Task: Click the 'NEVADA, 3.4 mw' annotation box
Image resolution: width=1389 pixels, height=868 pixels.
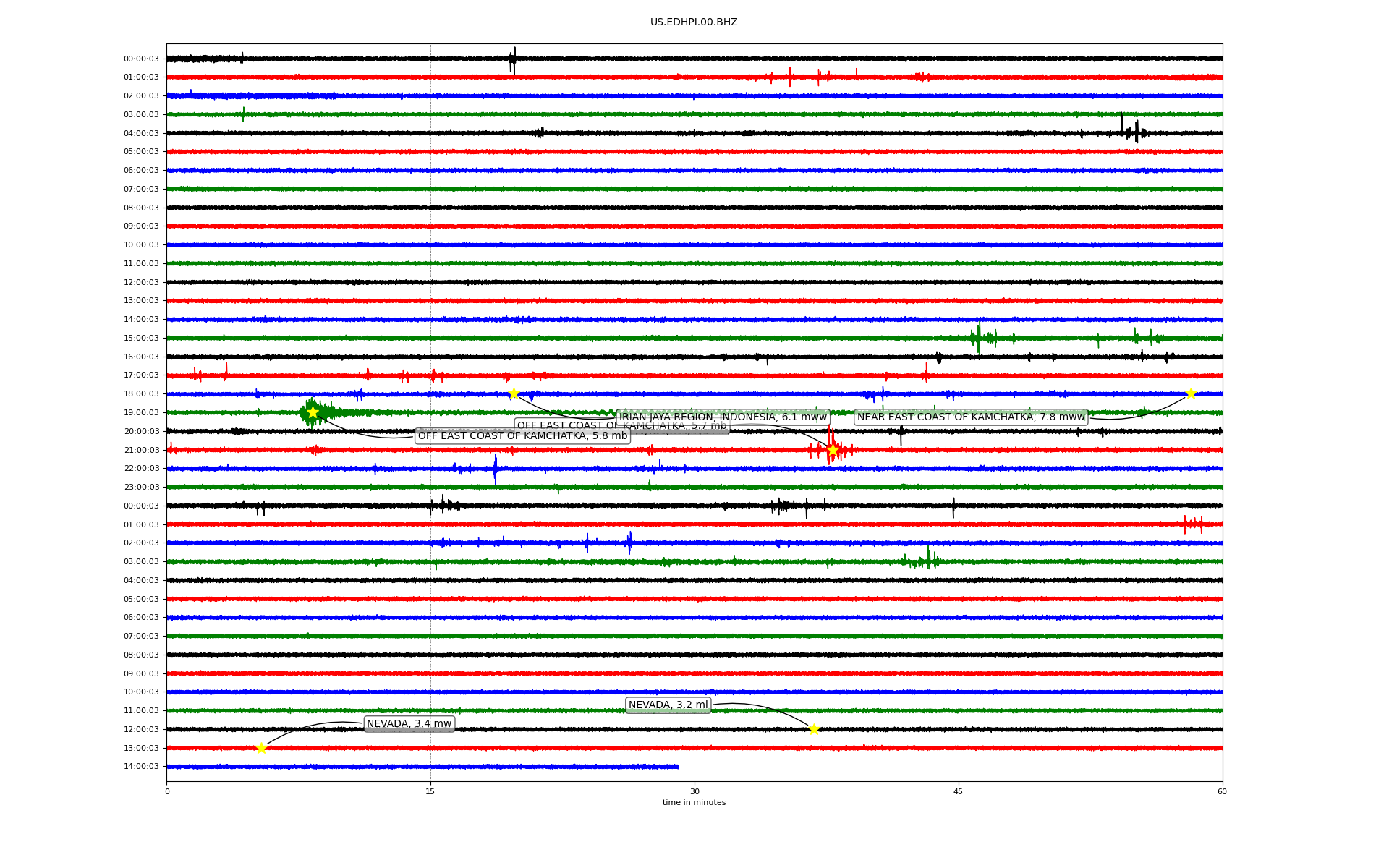Action: coord(409,724)
